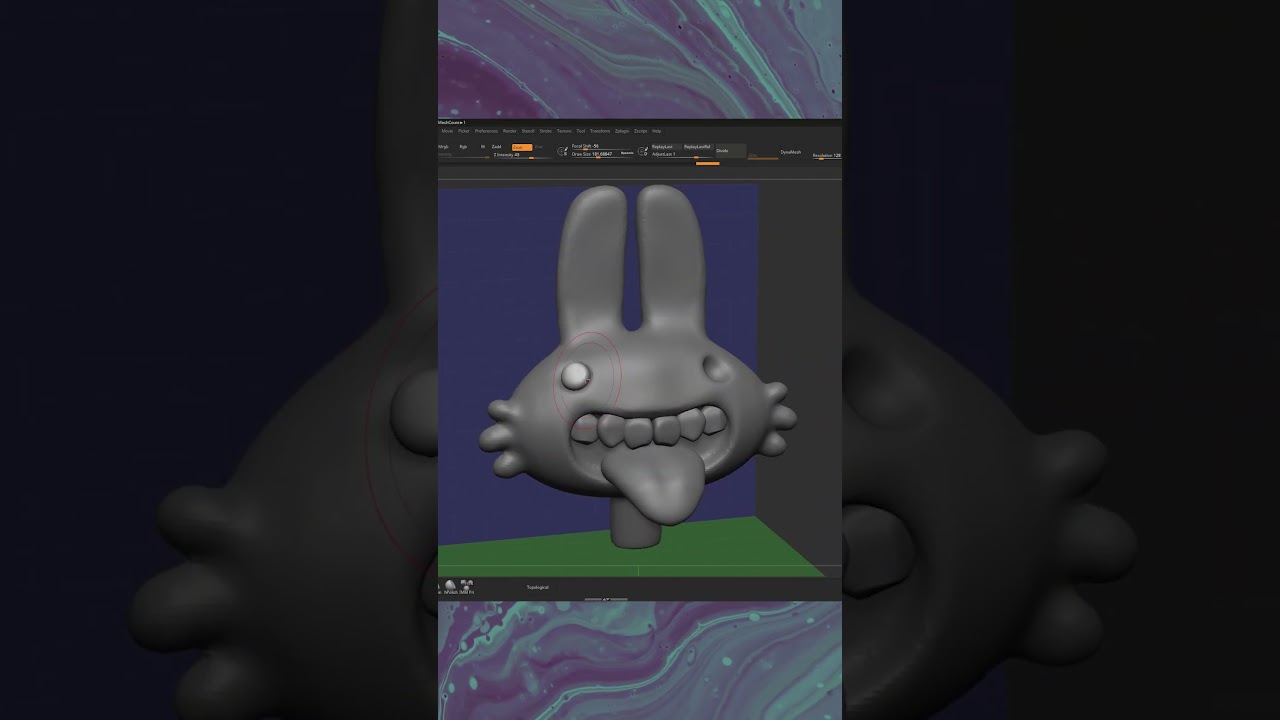Click the white eyeball on the model
Screen dimensions: 1280x720
576,375
